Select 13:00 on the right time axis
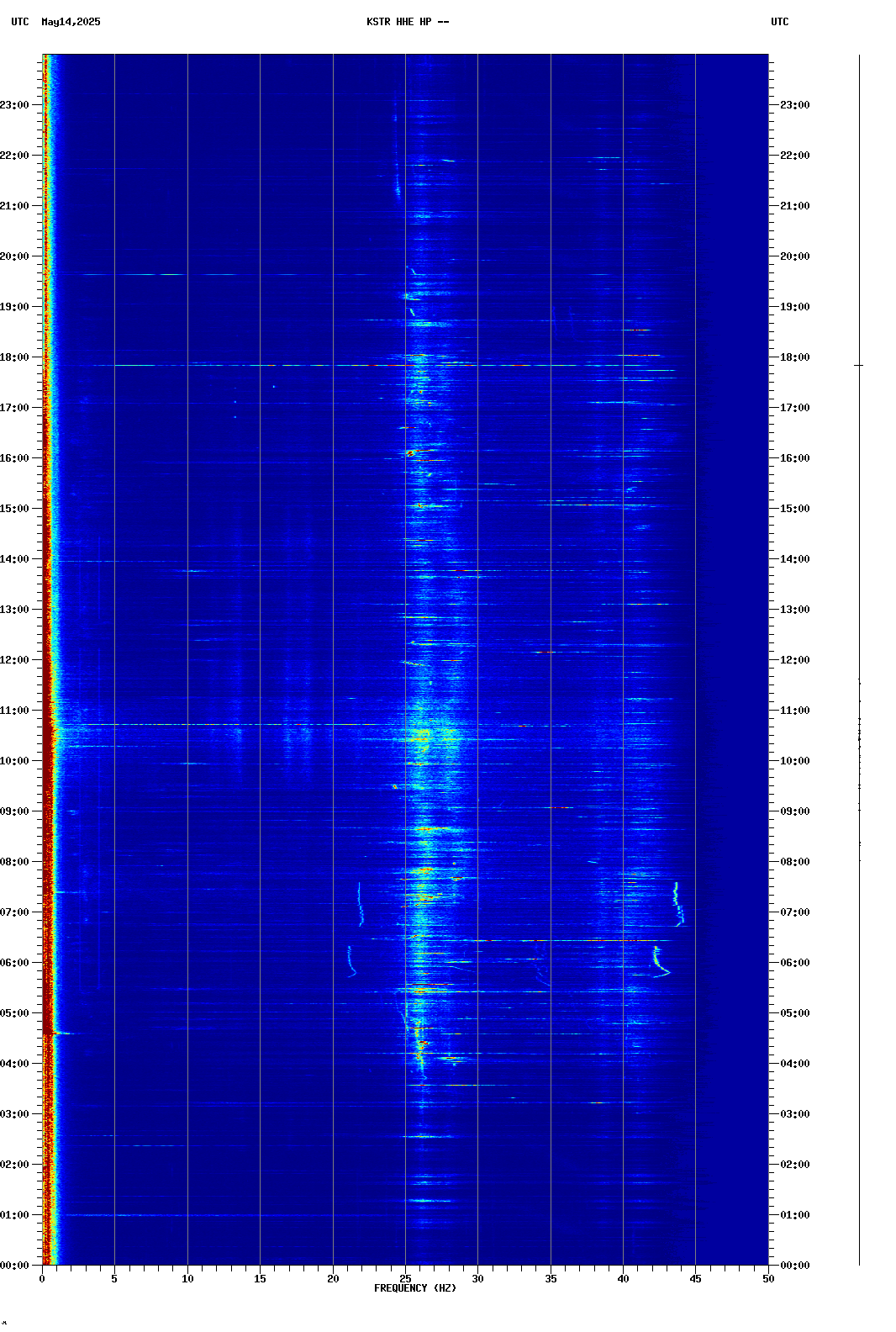Viewport: 896px width, 1332px height. click(795, 610)
